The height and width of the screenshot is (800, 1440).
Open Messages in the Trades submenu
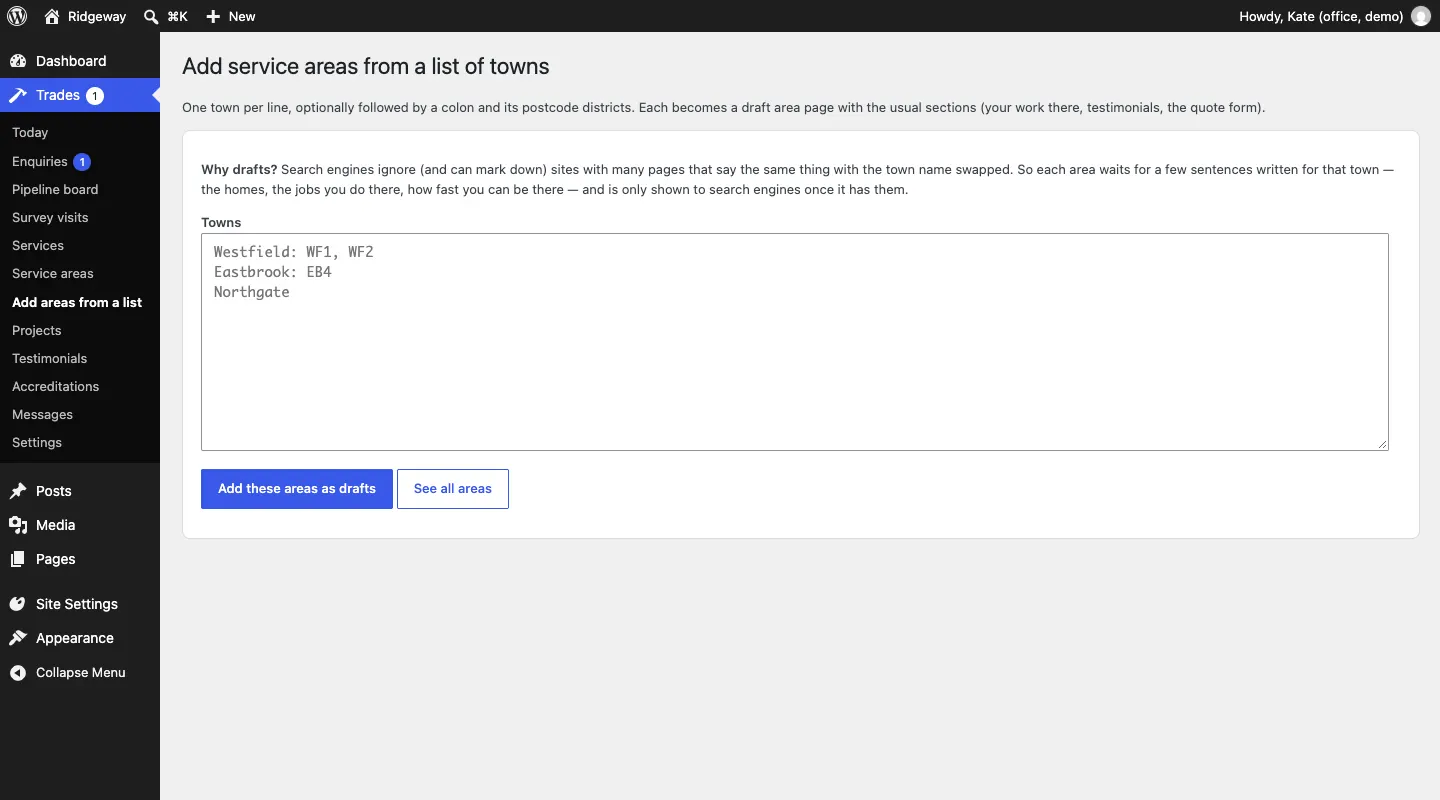coord(43,414)
